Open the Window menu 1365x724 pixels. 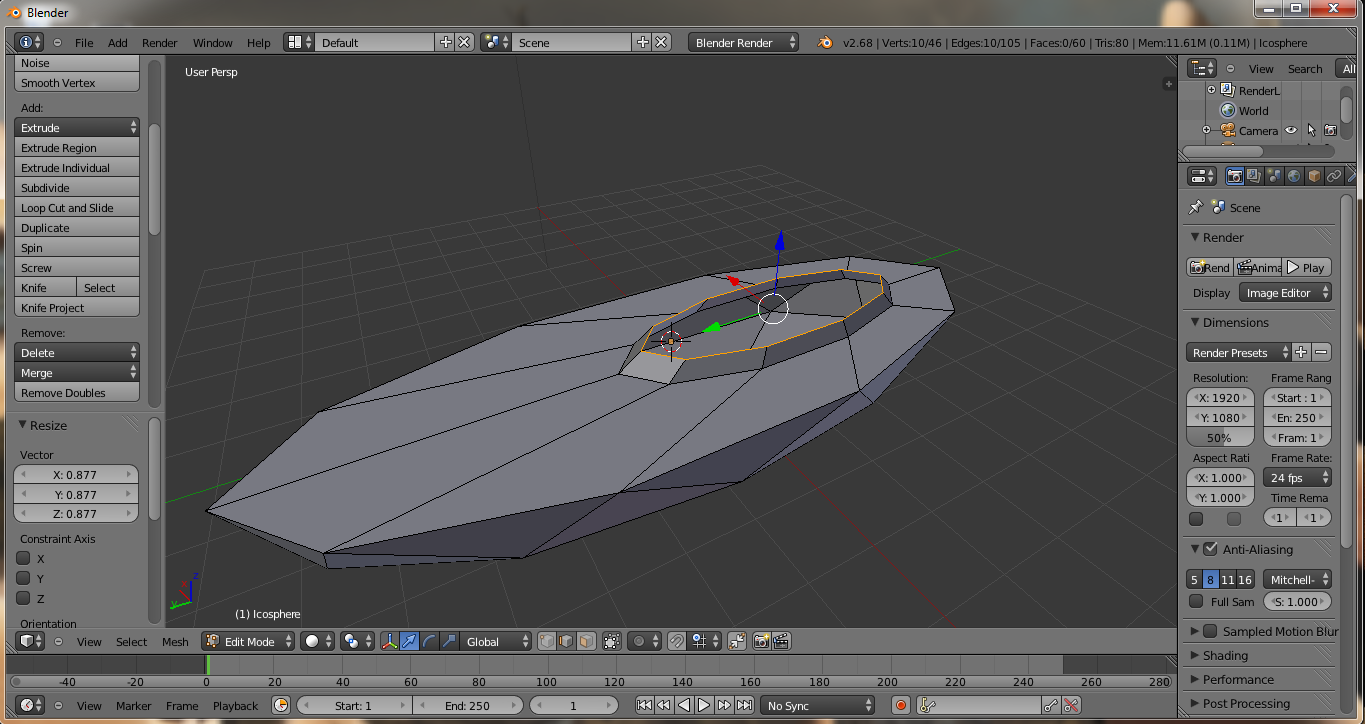212,43
